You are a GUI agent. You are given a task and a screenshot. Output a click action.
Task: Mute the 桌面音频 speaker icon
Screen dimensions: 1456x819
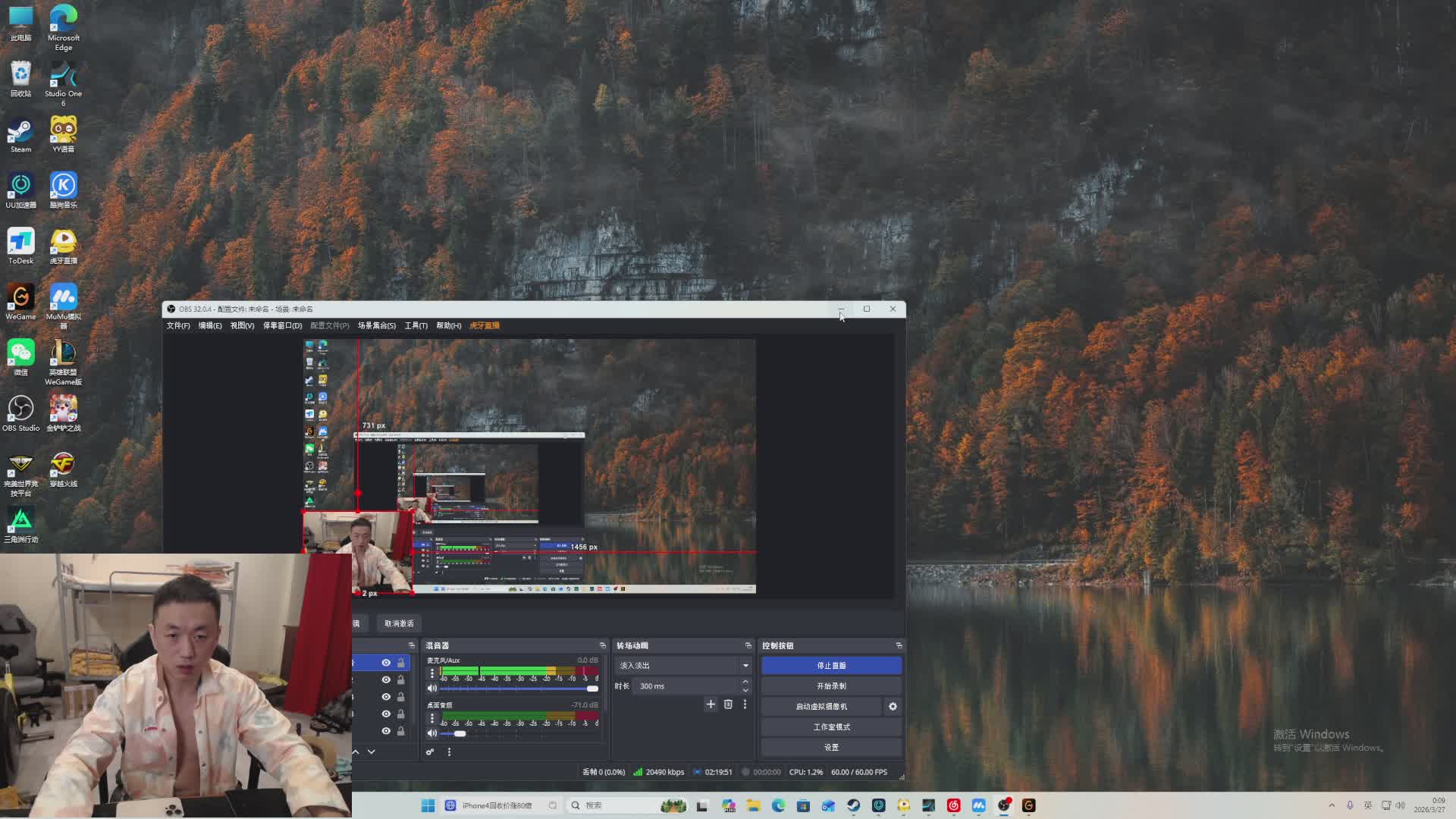(432, 733)
